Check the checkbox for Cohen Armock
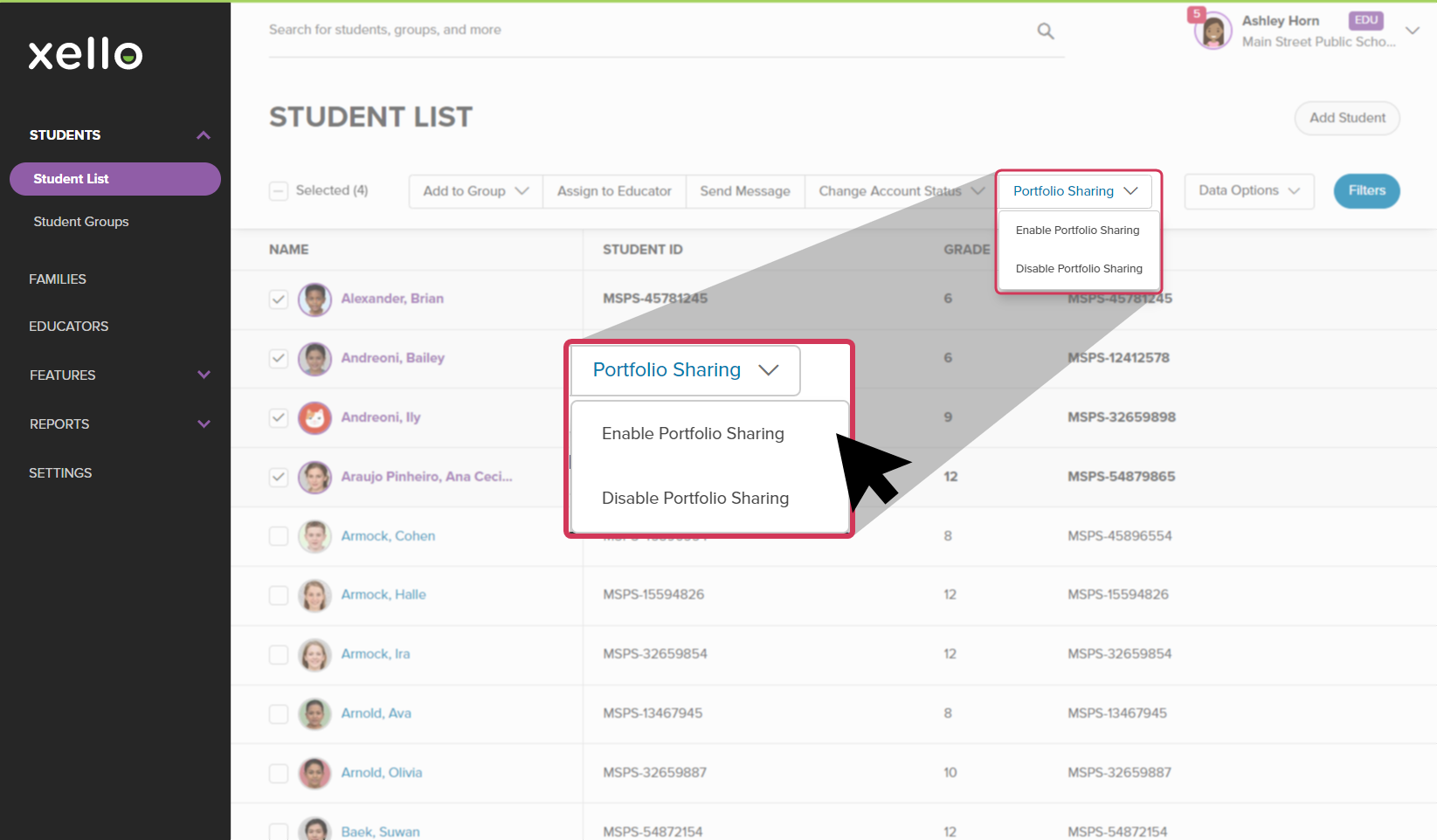 (279, 535)
